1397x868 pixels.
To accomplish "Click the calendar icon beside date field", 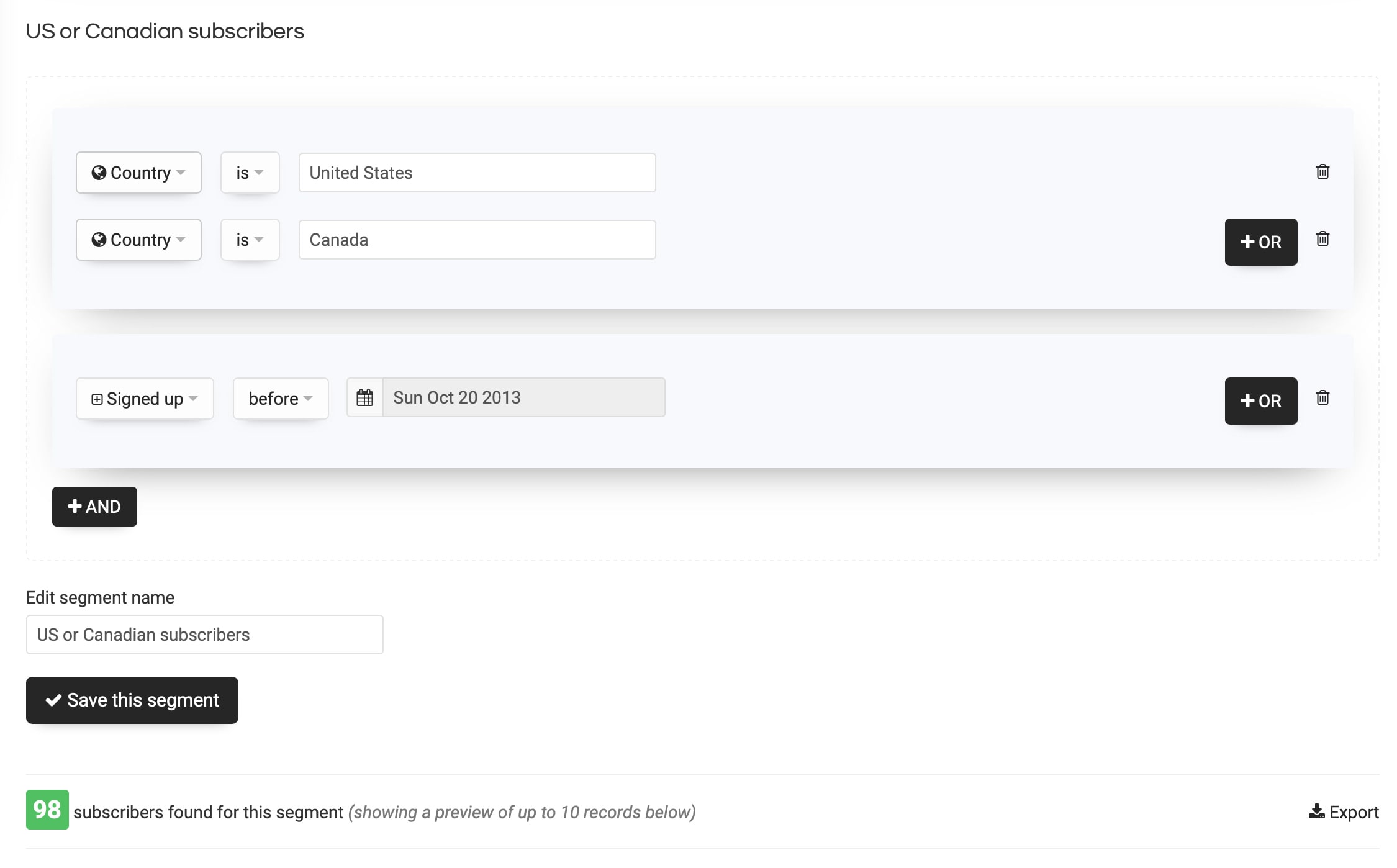I will pyautogui.click(x=364, y=397).
